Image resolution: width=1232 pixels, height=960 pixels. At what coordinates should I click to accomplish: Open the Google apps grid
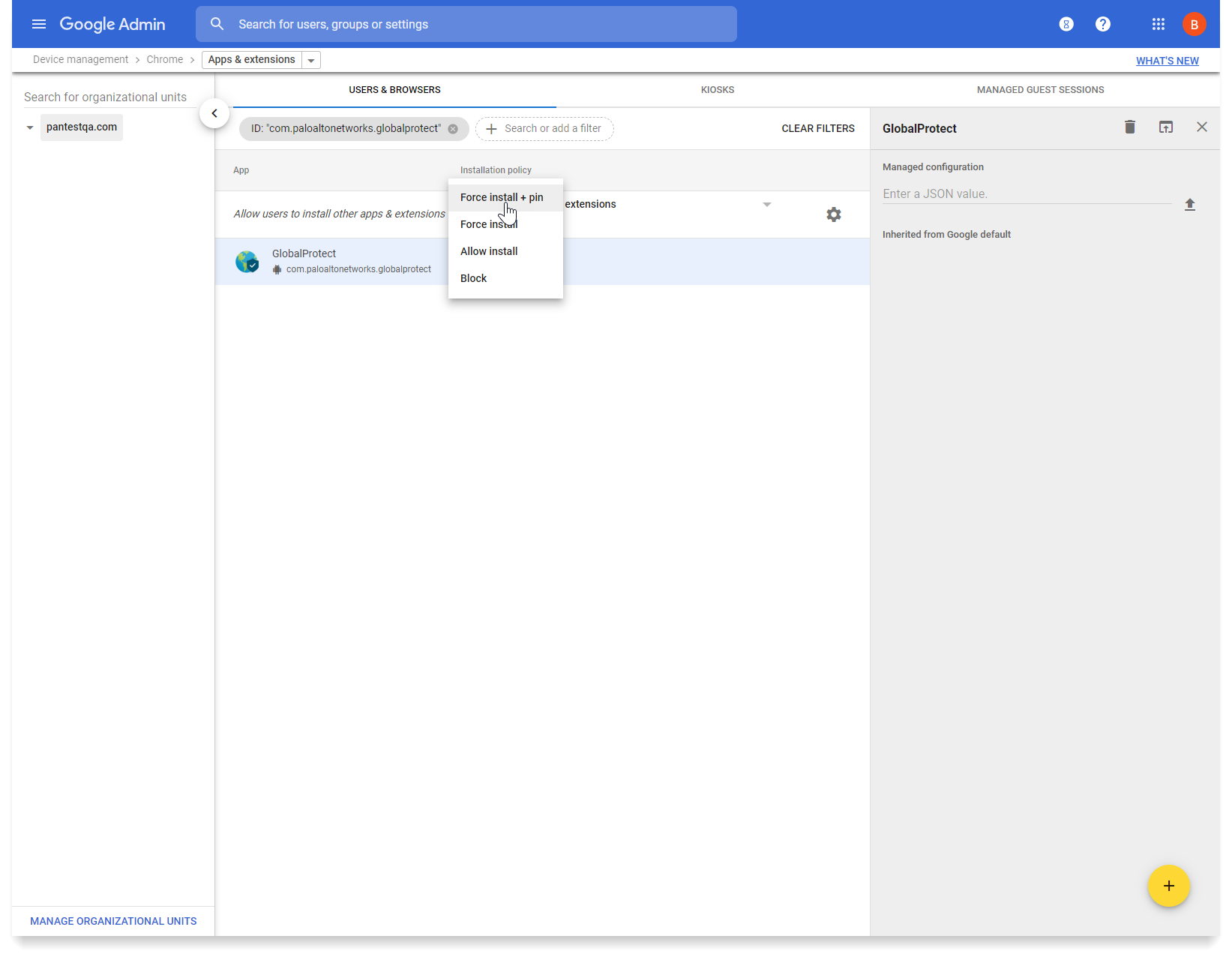click(x=1158, y=24)
